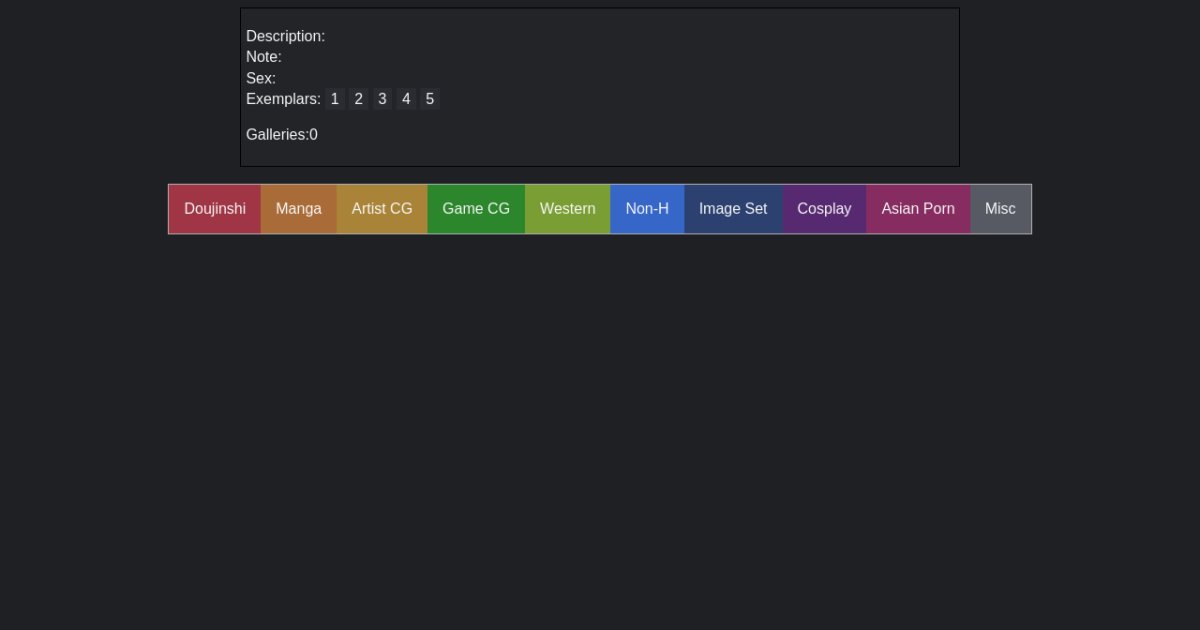Open exemplar link 4
Image resolution: width=1200 pixels, height=630 pixels.
click(x=406, y=99)
